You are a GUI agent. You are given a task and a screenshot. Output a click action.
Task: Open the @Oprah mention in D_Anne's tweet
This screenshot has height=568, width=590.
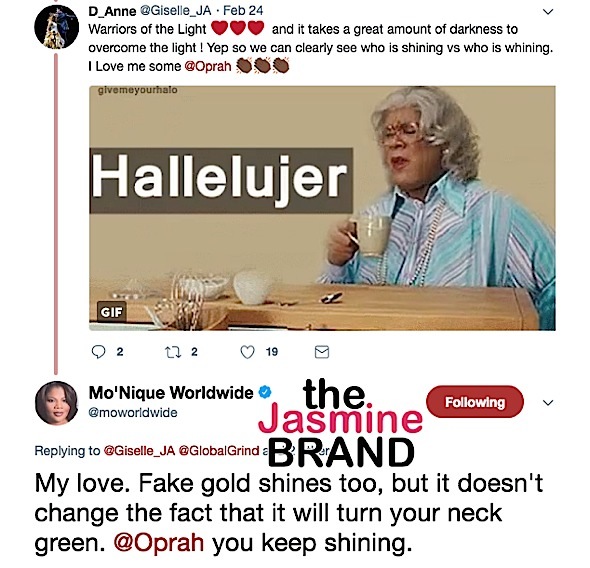(x=208, y=66)
